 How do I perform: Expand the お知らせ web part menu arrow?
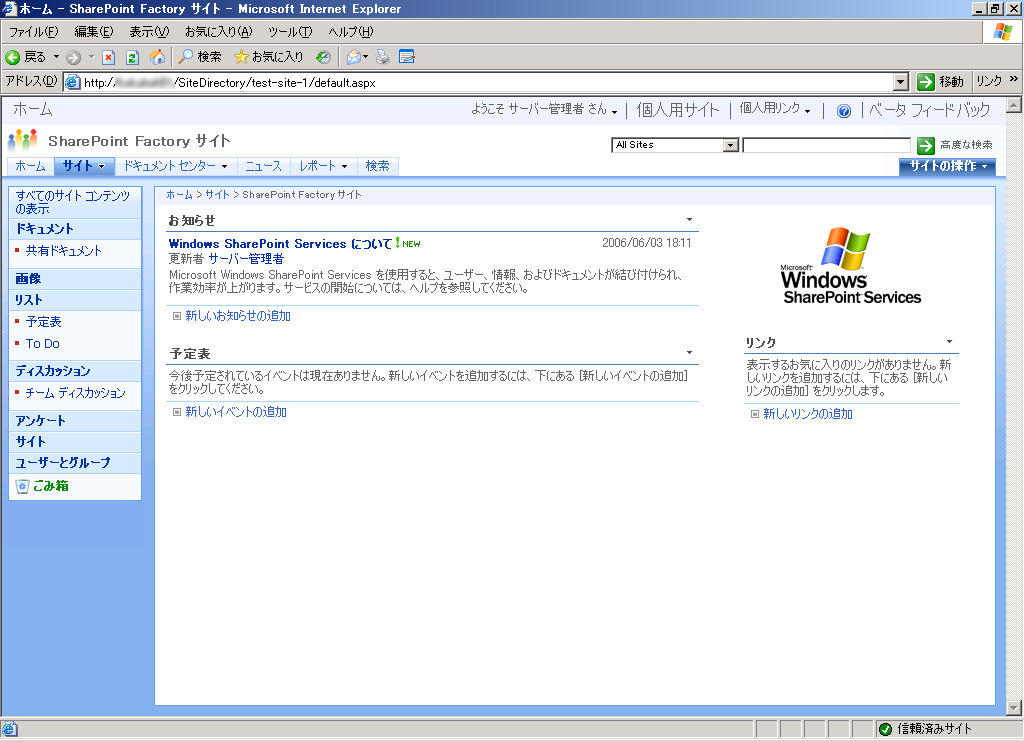[689, 219]
